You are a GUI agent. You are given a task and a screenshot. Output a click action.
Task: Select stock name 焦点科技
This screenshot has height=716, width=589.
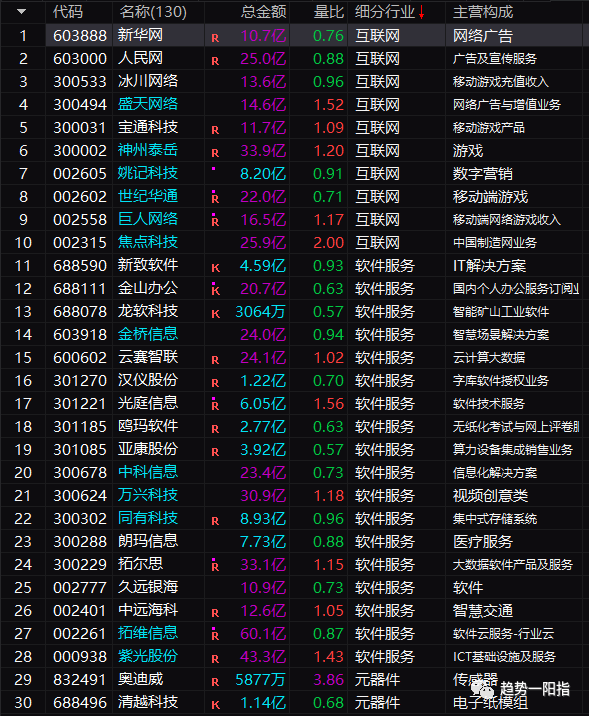148,242
